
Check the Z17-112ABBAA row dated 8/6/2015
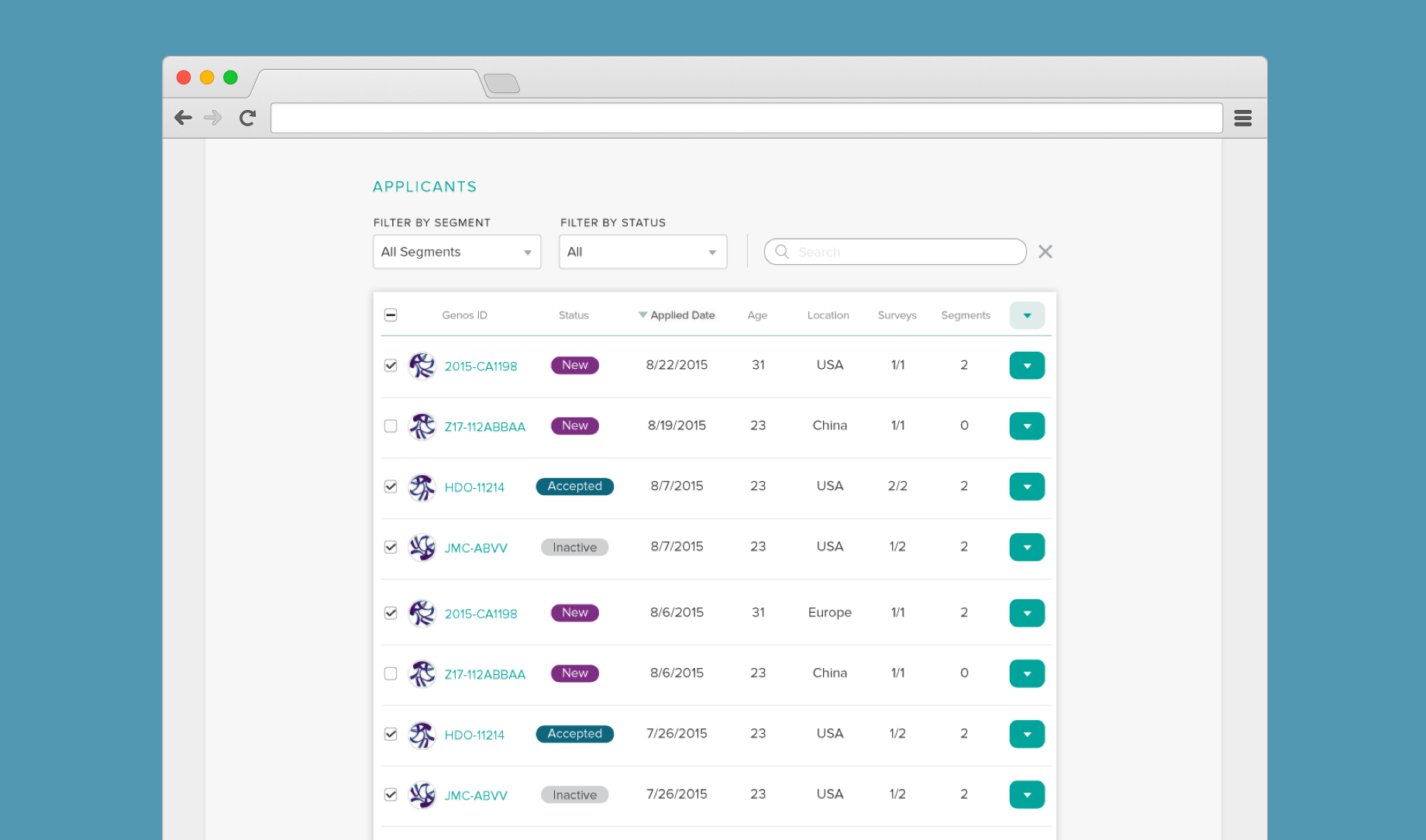click(x=391, y=673)
